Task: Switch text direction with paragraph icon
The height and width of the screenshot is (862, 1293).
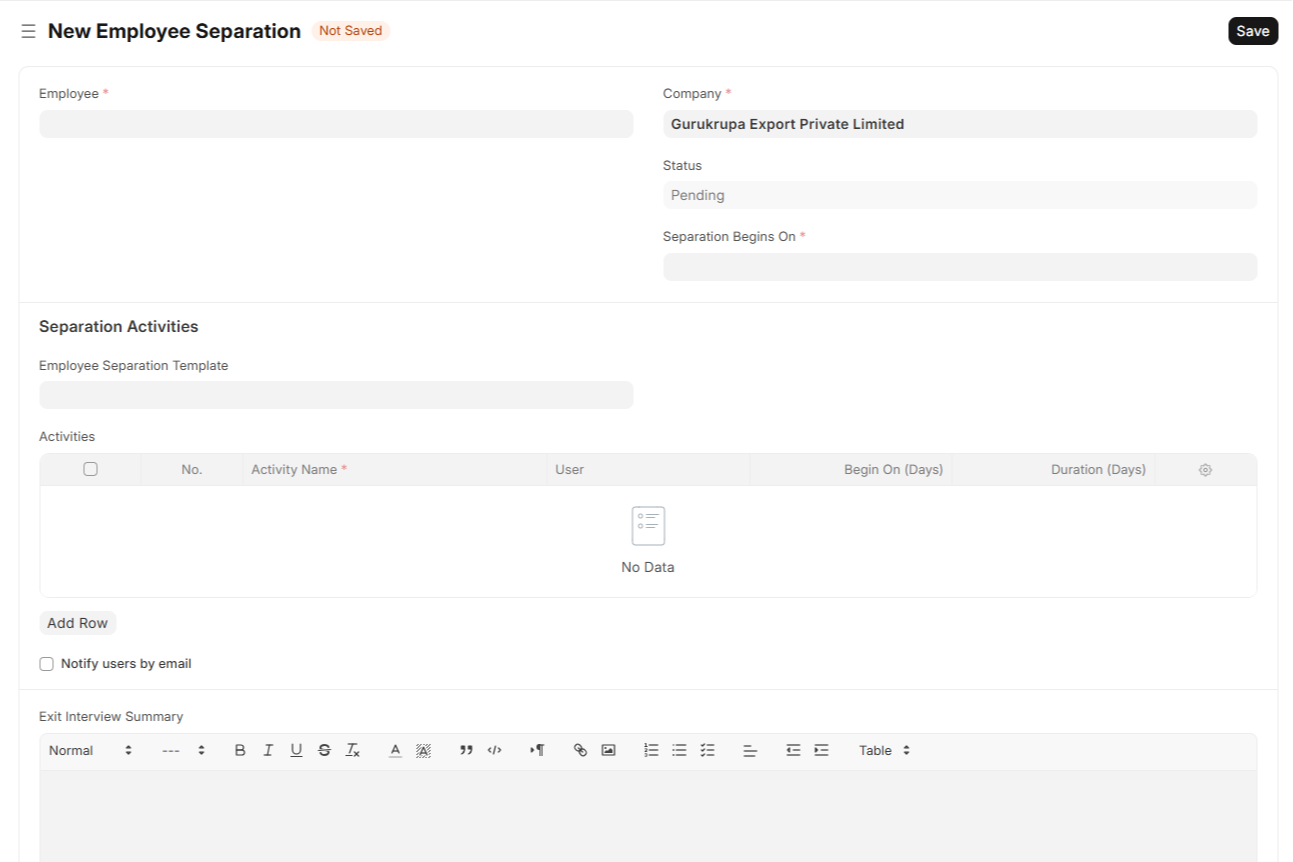Action: coord(537,750)
